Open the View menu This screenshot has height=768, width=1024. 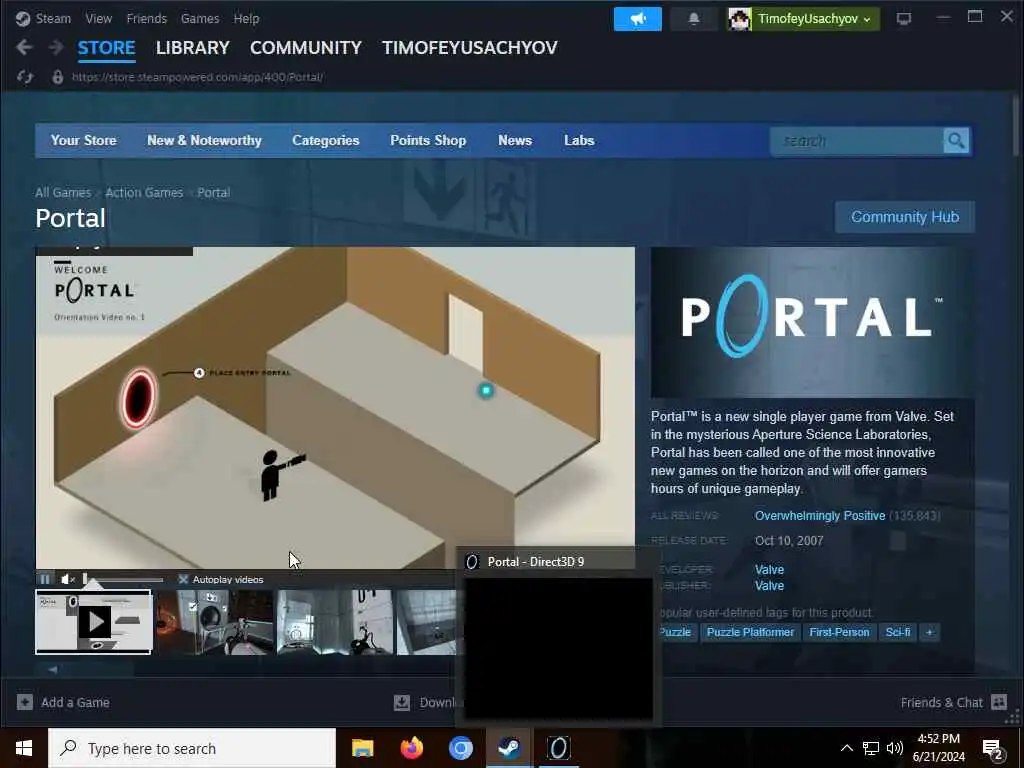99,18
